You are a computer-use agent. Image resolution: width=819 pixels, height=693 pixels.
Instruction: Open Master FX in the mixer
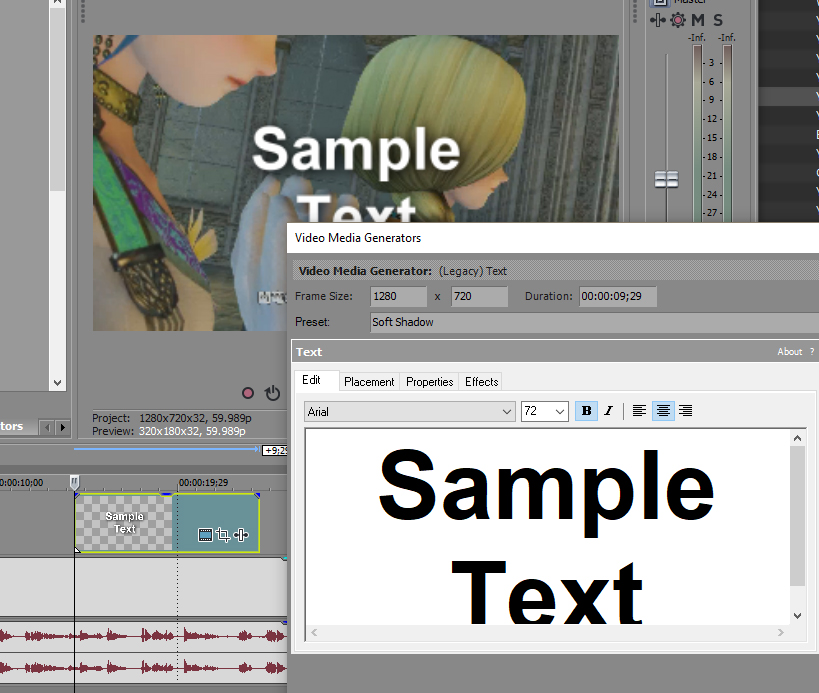point(658,20)
